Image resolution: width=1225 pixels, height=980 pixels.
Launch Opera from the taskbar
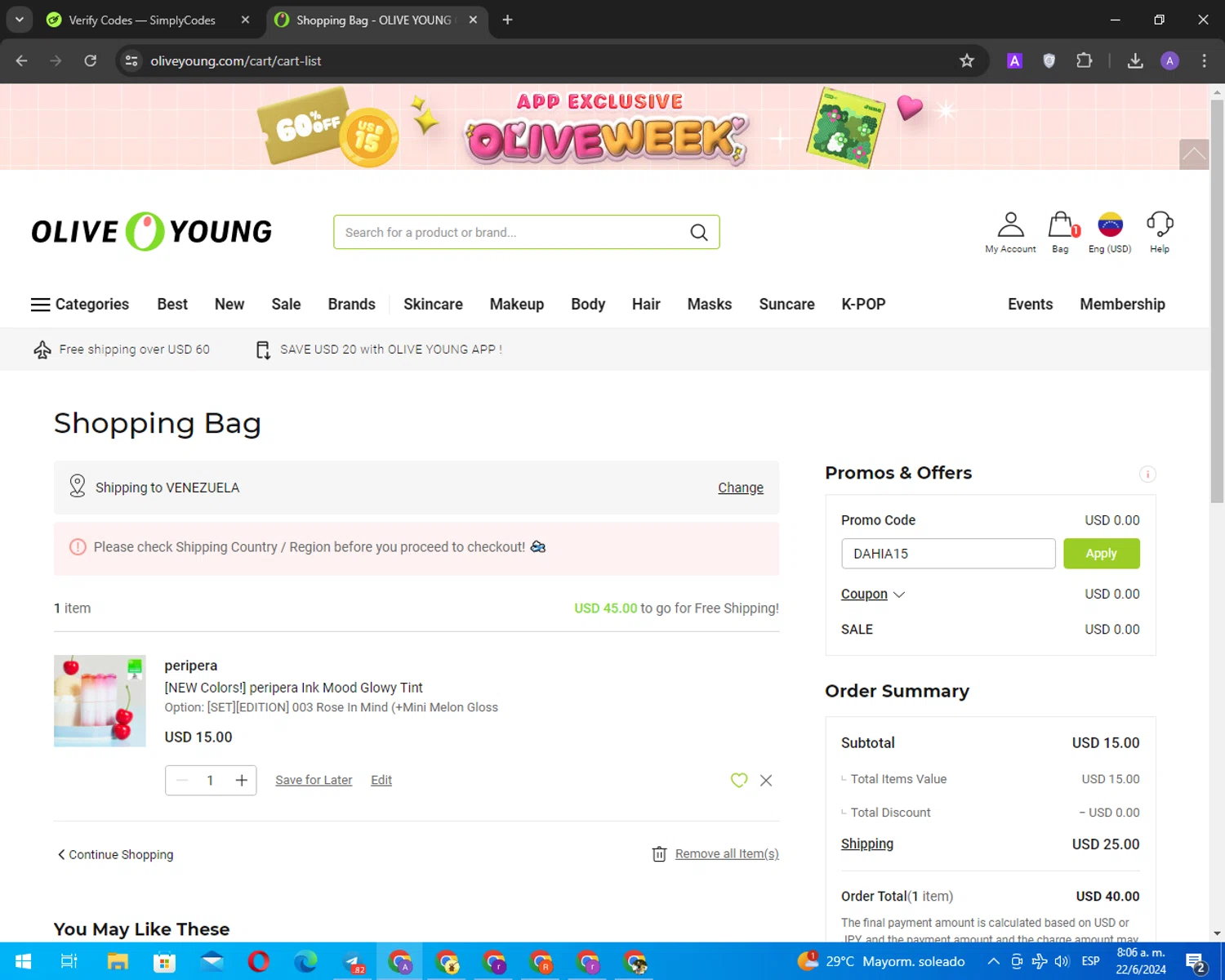tap(259, 961)
